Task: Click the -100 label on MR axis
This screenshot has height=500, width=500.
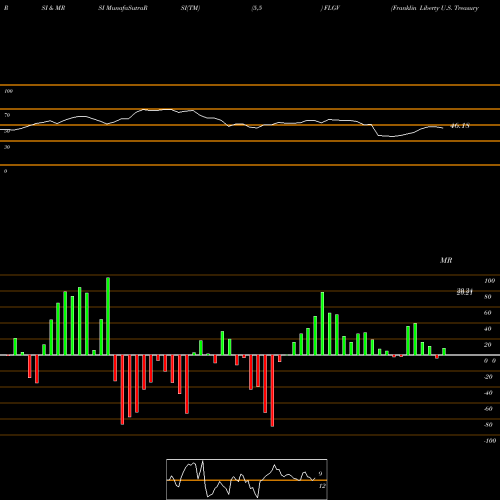Action: [x=489, y=441]
